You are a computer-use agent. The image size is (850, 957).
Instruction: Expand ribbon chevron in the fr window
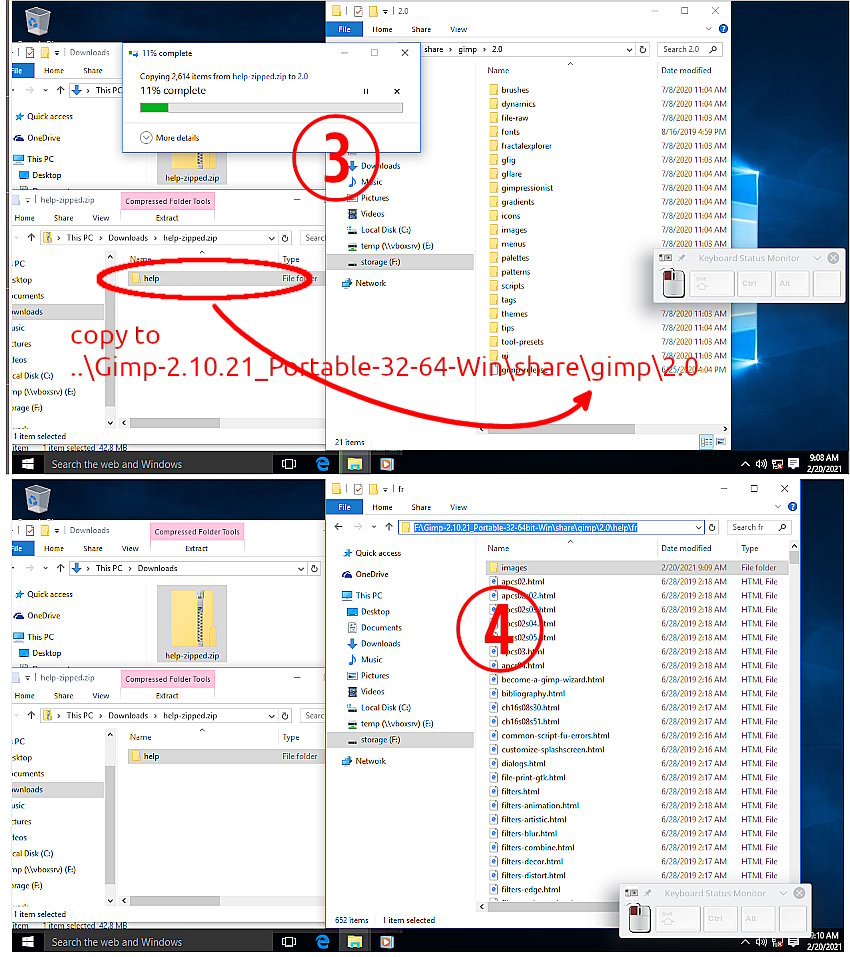(x=777, y=507)
